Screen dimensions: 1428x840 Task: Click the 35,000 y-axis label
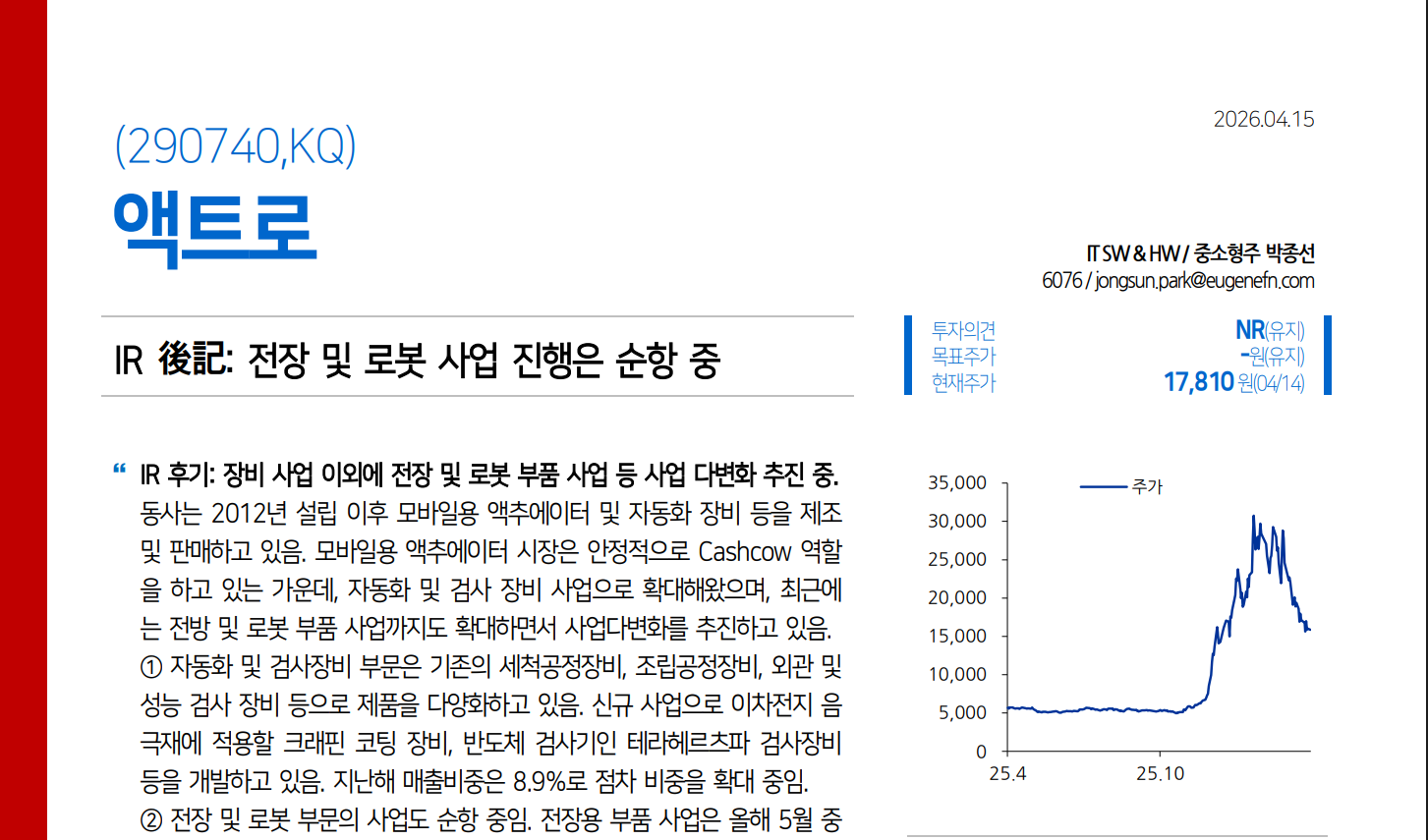click(956, 483)
